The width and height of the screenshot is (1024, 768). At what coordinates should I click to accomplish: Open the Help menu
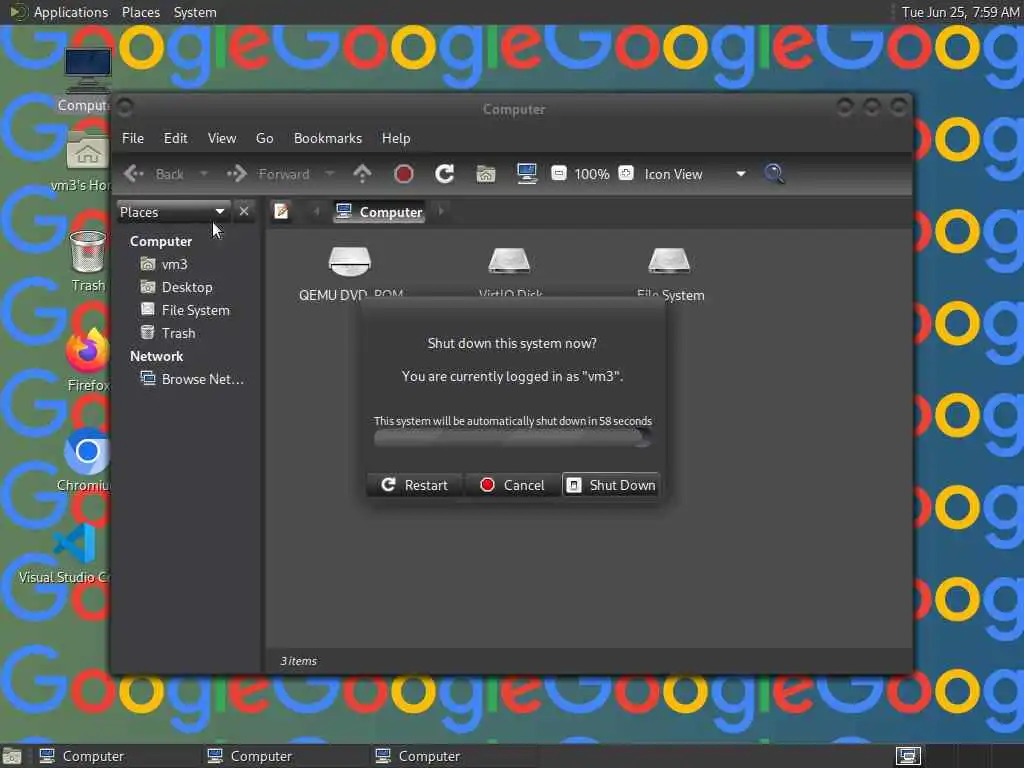tap(396, 138)
